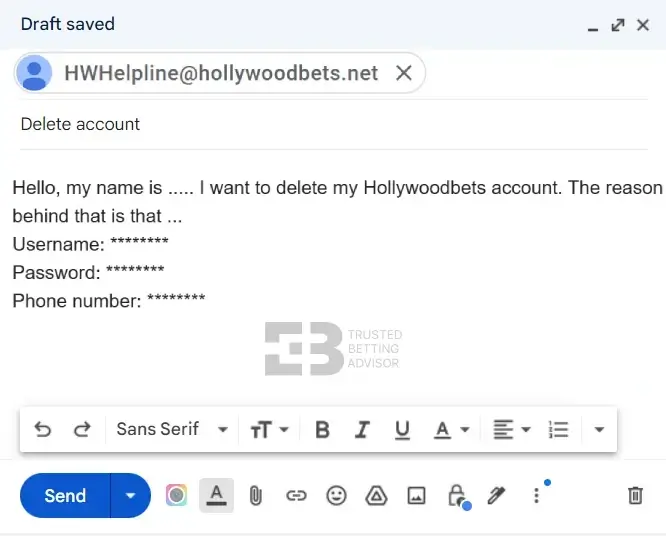Open more send options arrow
Image resolution: width=666 pixels, height=536 pixels.
(x=130, y=496)
